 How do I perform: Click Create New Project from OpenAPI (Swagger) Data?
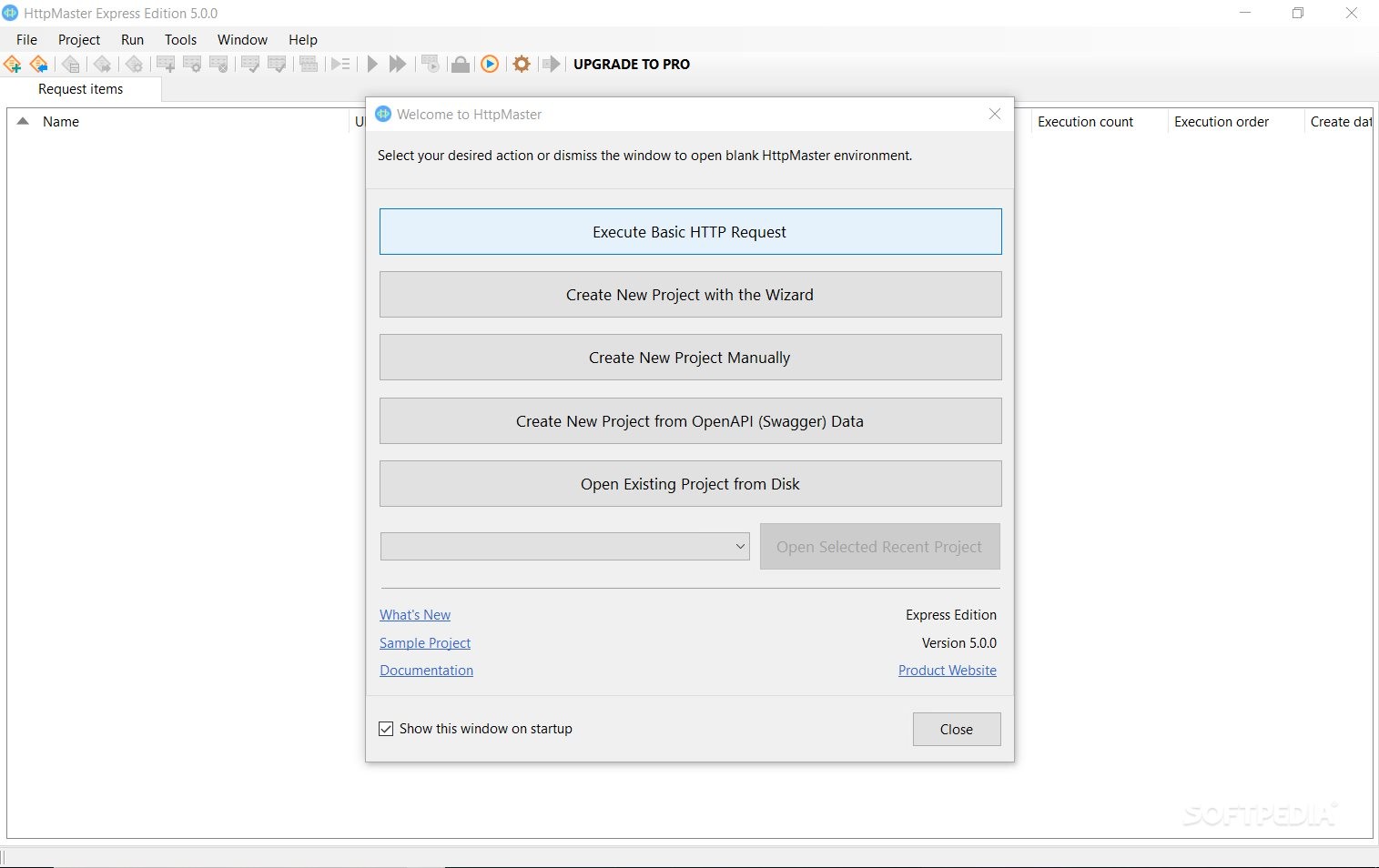pos(690,421)
